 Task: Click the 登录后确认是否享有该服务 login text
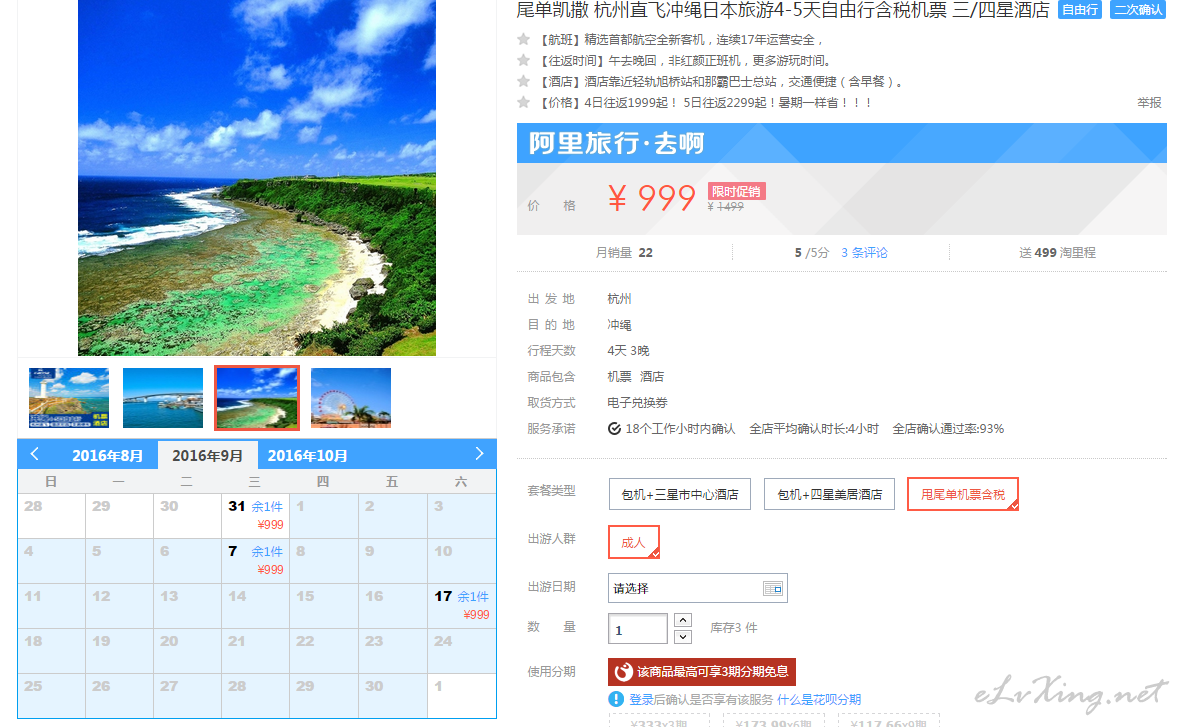coord(701,699)
